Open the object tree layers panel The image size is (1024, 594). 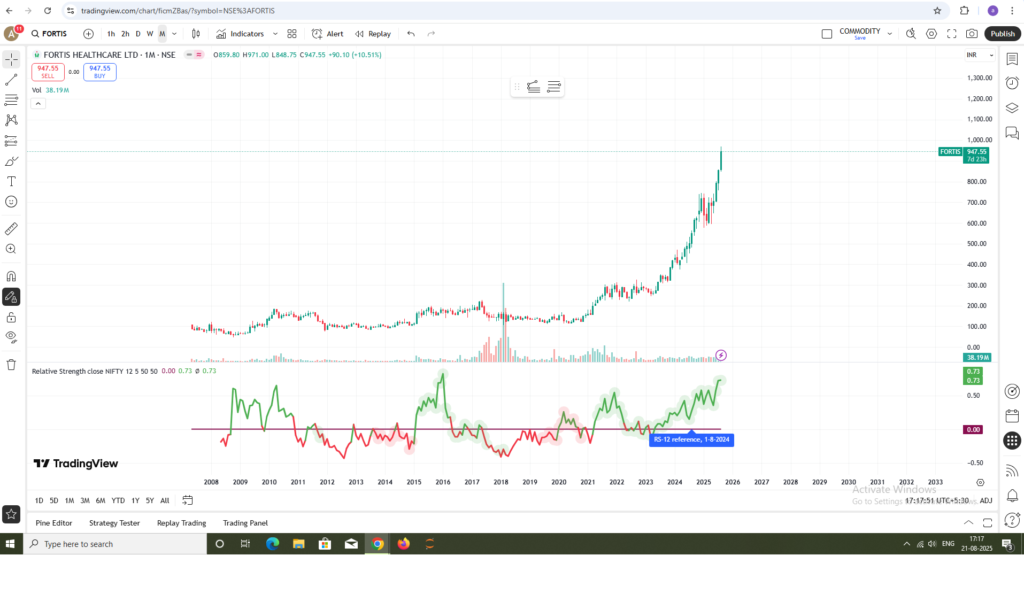pos(1012,108)
